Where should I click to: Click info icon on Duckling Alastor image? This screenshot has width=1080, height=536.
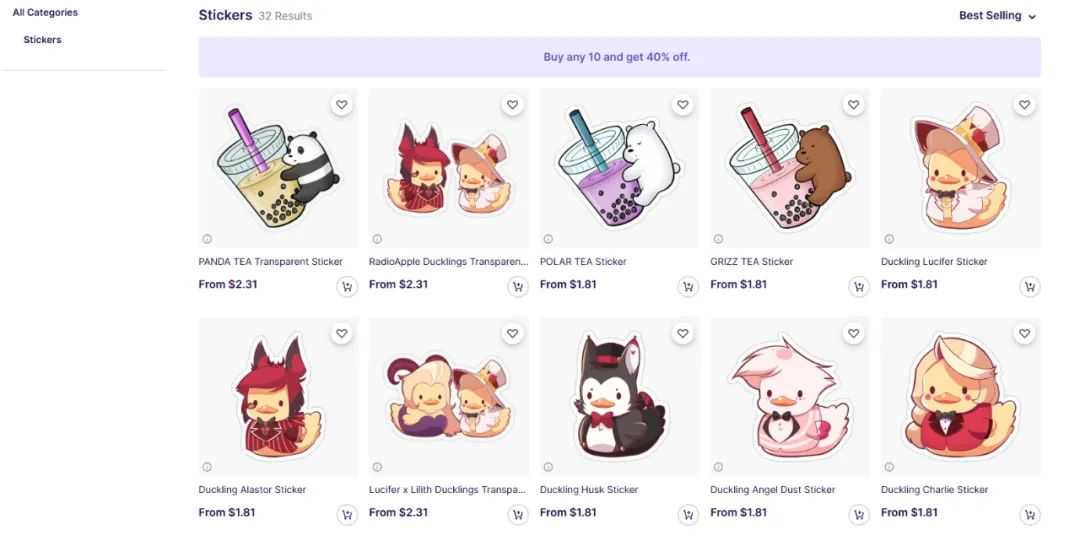207,467
